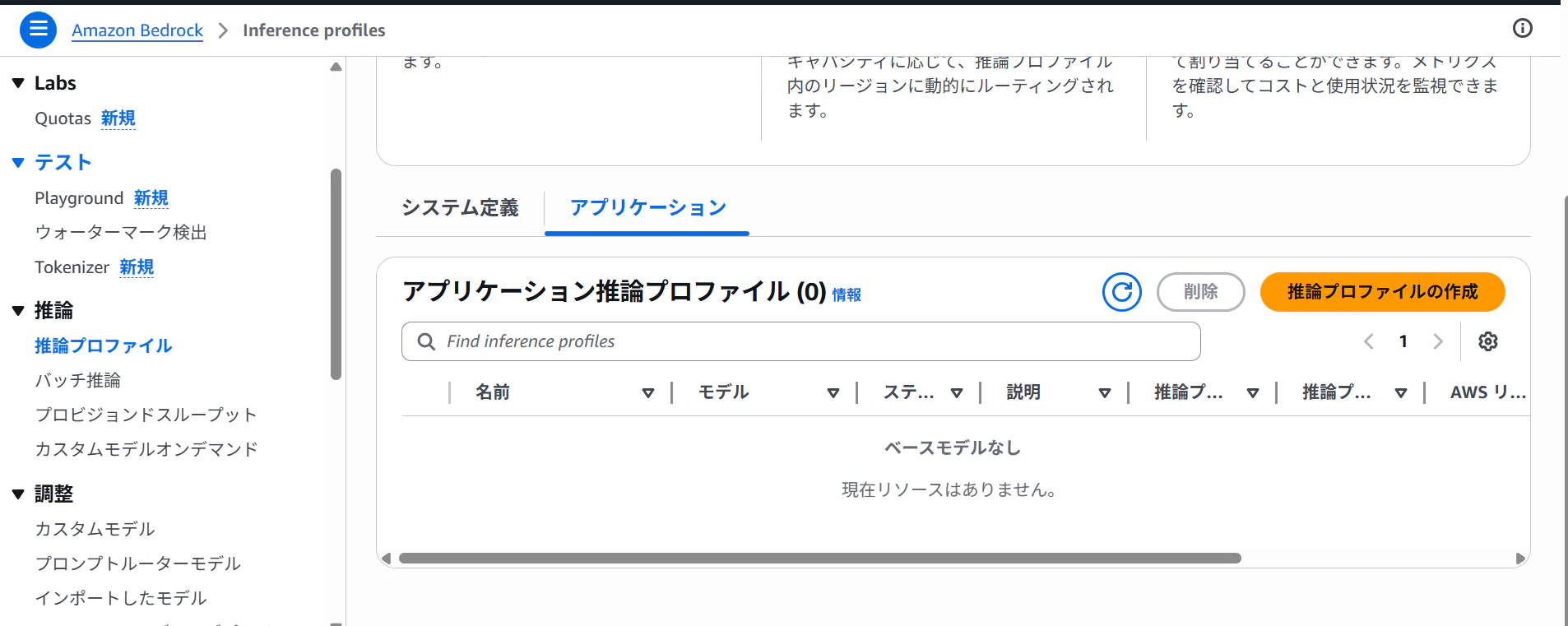Collapse the 調整 section
The width and height of the screenshot is (1568, 626).
coord(18,494)
